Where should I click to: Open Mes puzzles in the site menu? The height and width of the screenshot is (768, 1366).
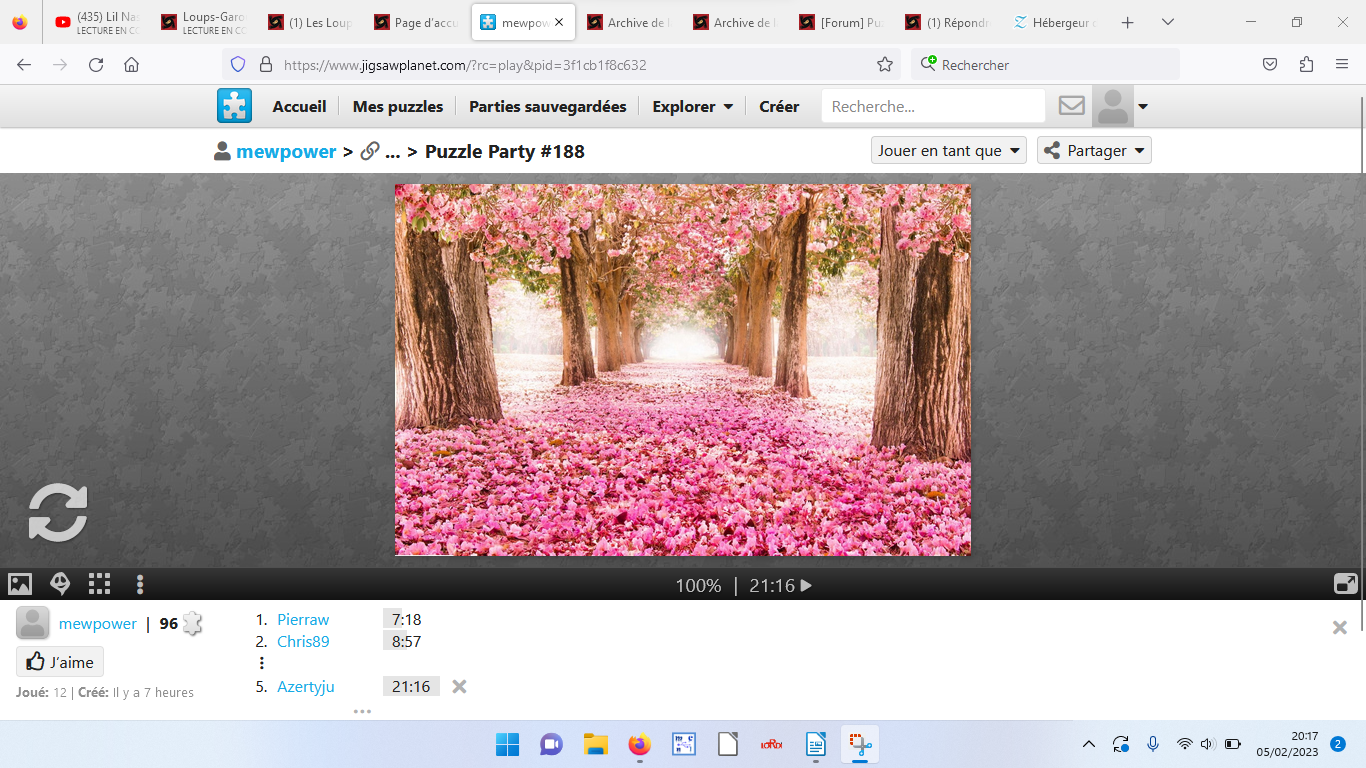(x=398, y=106)
